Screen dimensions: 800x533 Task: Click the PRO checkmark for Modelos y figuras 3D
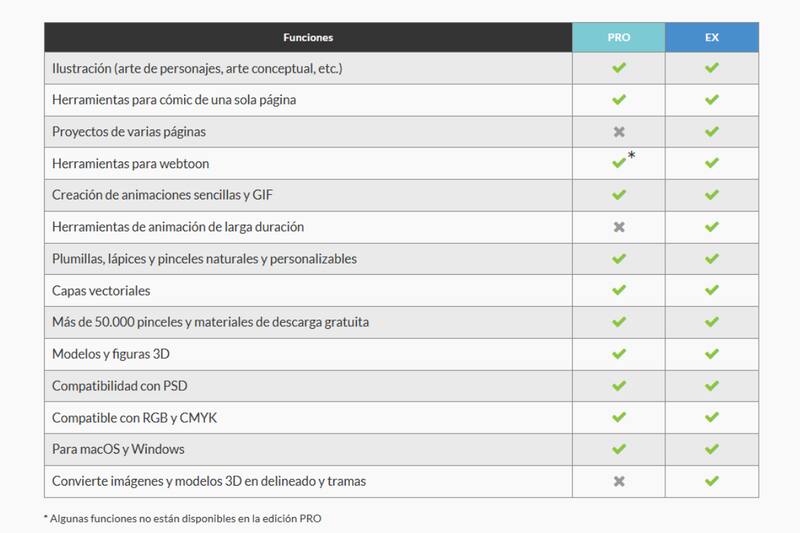619,354
